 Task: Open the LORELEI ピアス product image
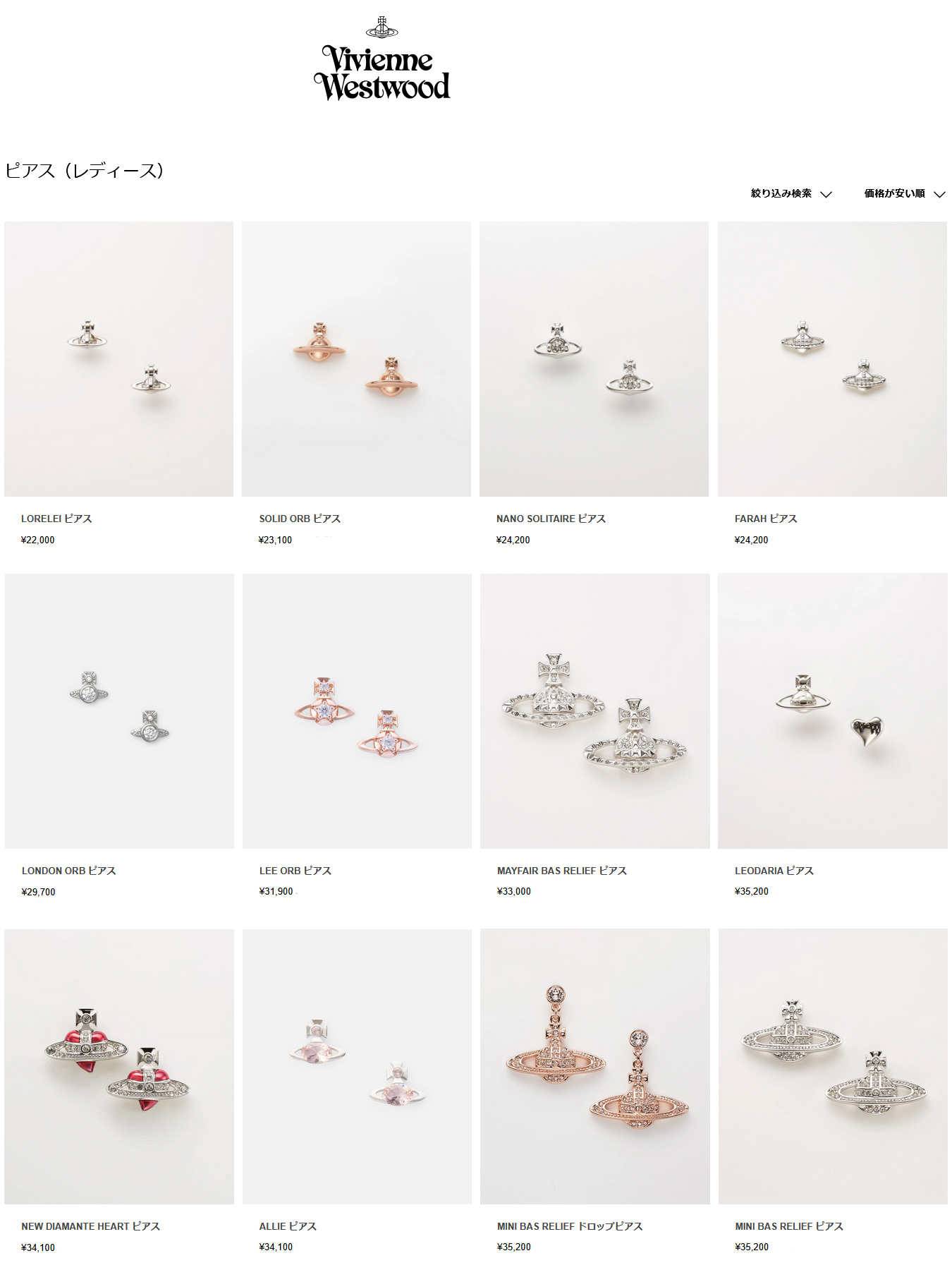[x=118, y=359]
